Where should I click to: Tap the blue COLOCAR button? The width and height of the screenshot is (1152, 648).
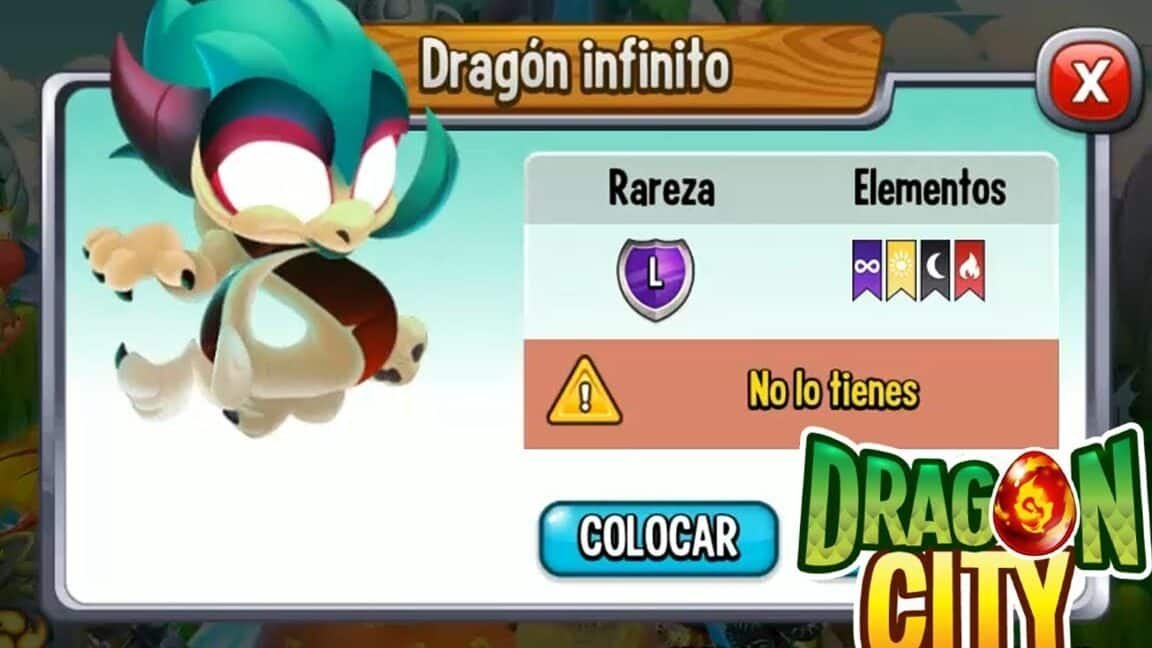tap(658, 538)
